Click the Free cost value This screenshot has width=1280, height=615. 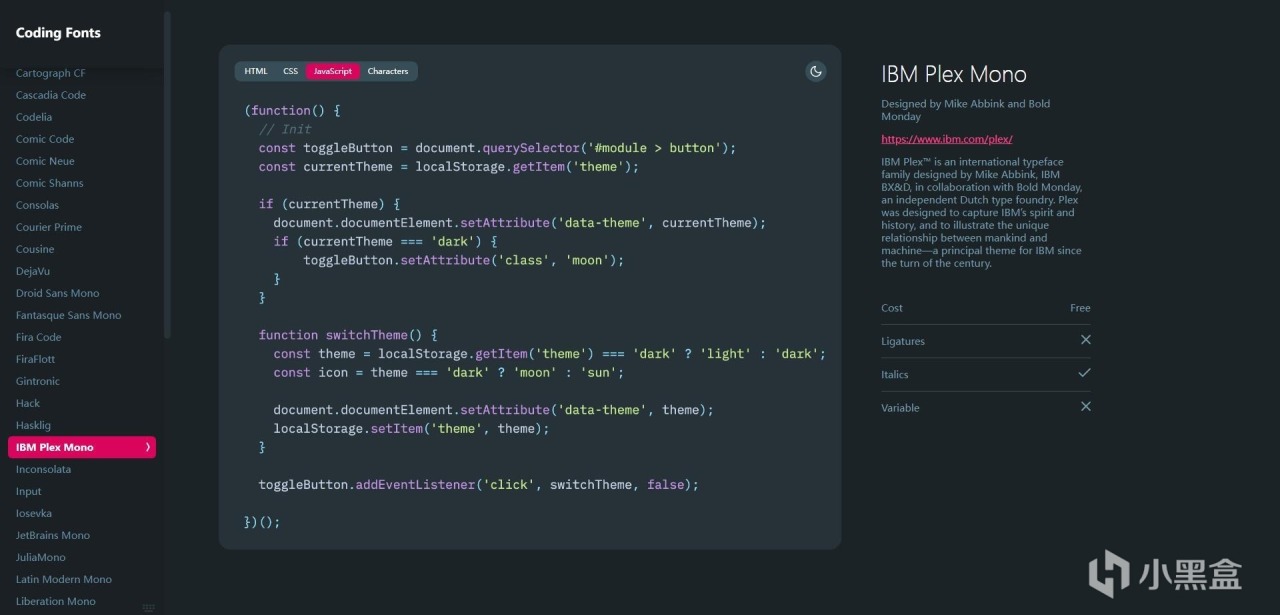click(x=1080, y=308)
